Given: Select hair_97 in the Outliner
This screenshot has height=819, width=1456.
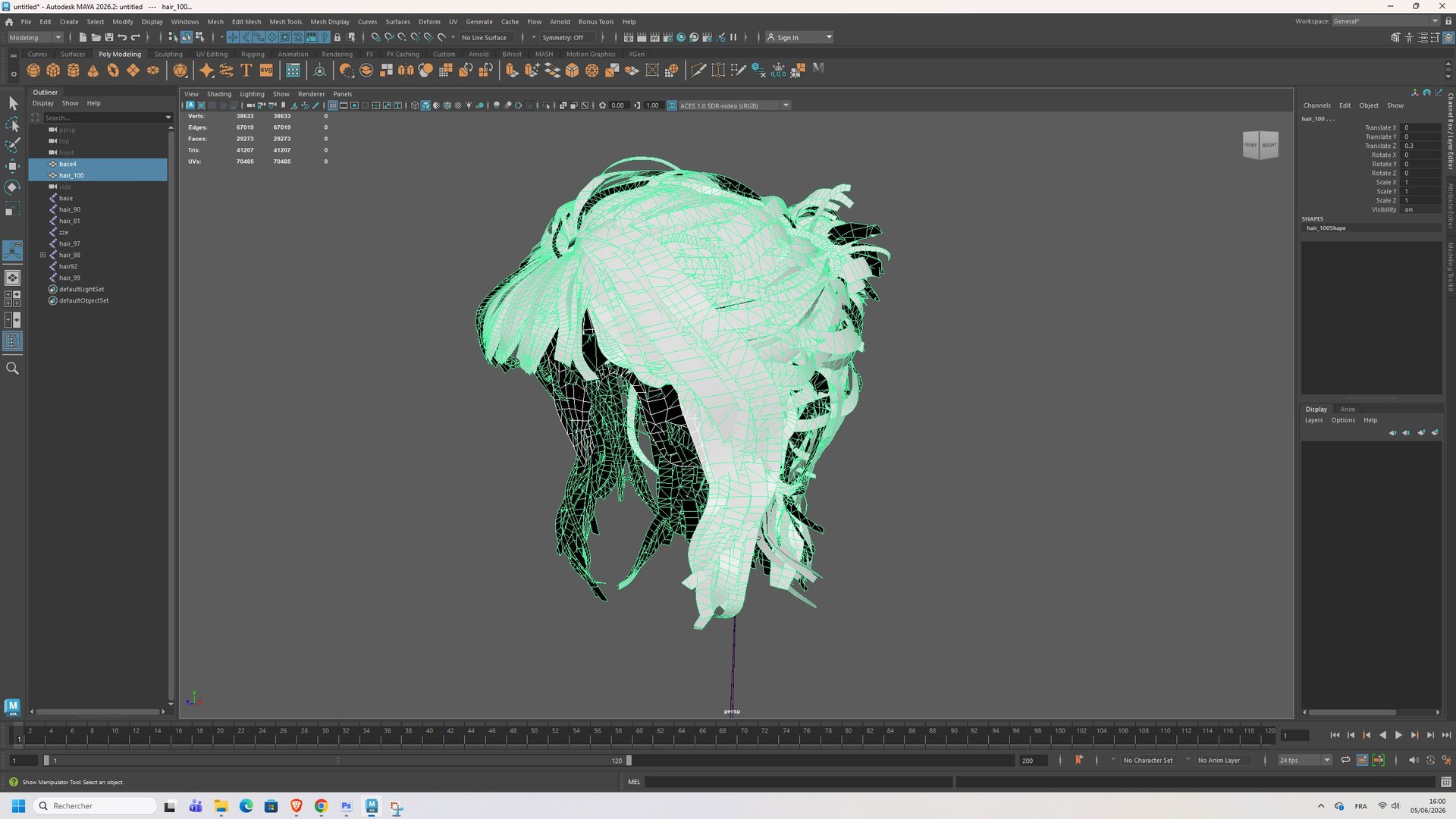Looking at the screenshot, I should (x=70, y=243).
